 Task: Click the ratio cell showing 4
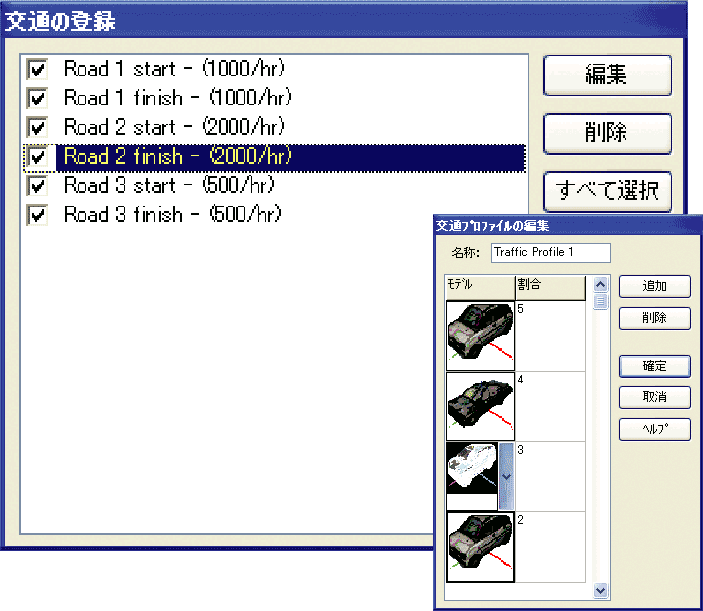click(551, 406)
